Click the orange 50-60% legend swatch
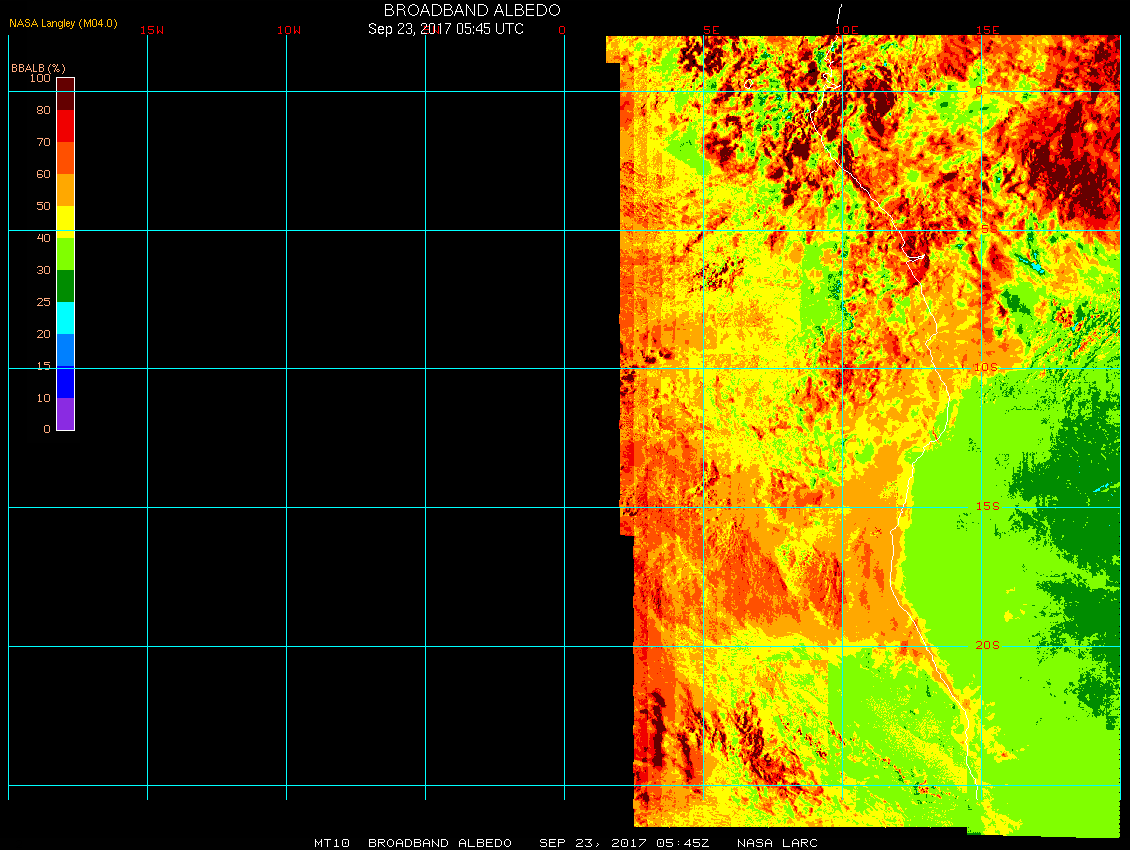 pyautogui.click(x=65, y=190)
